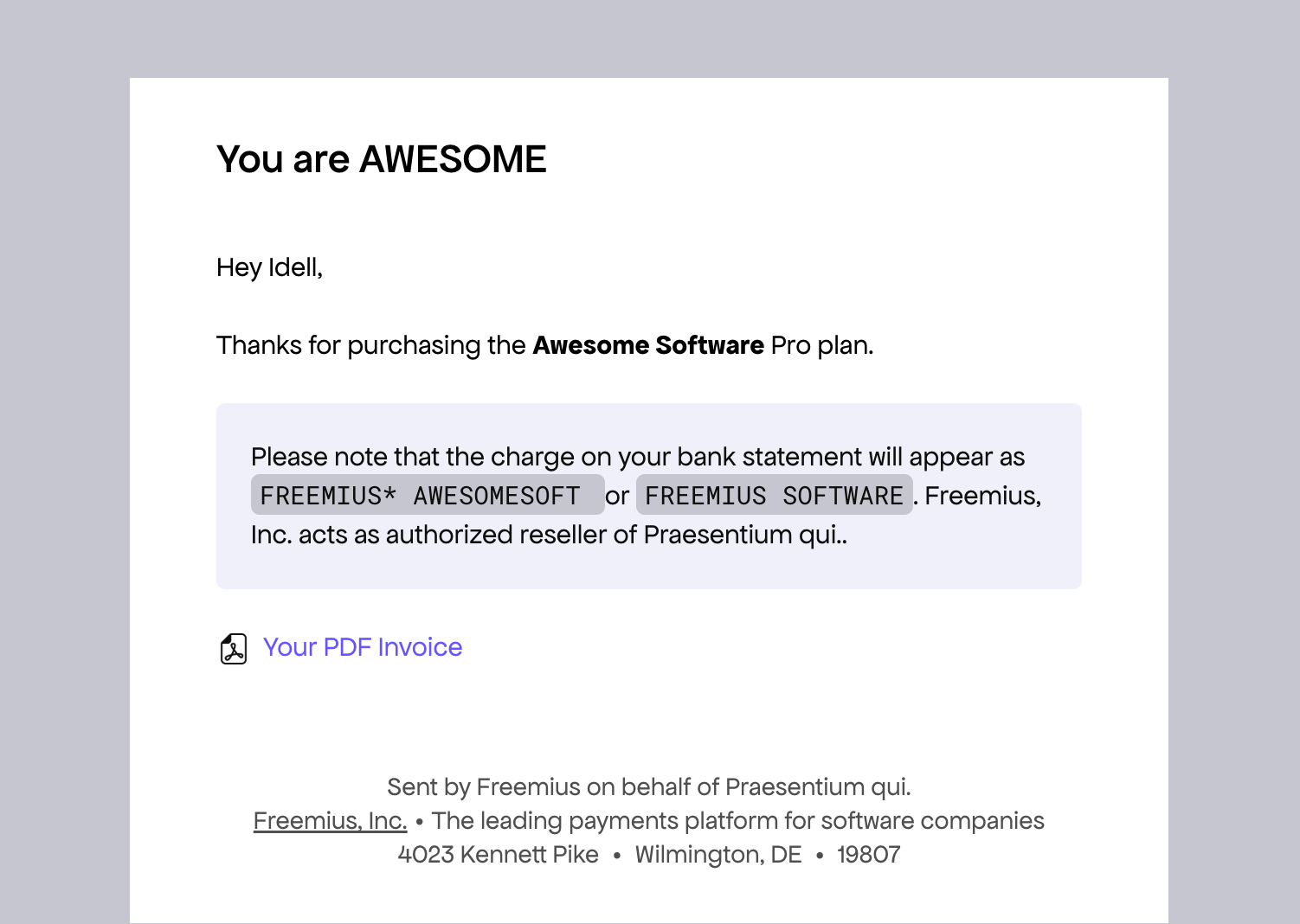Click the You are AWESOME heading
The image size is (1300, 924).
[x=382, y=159]
